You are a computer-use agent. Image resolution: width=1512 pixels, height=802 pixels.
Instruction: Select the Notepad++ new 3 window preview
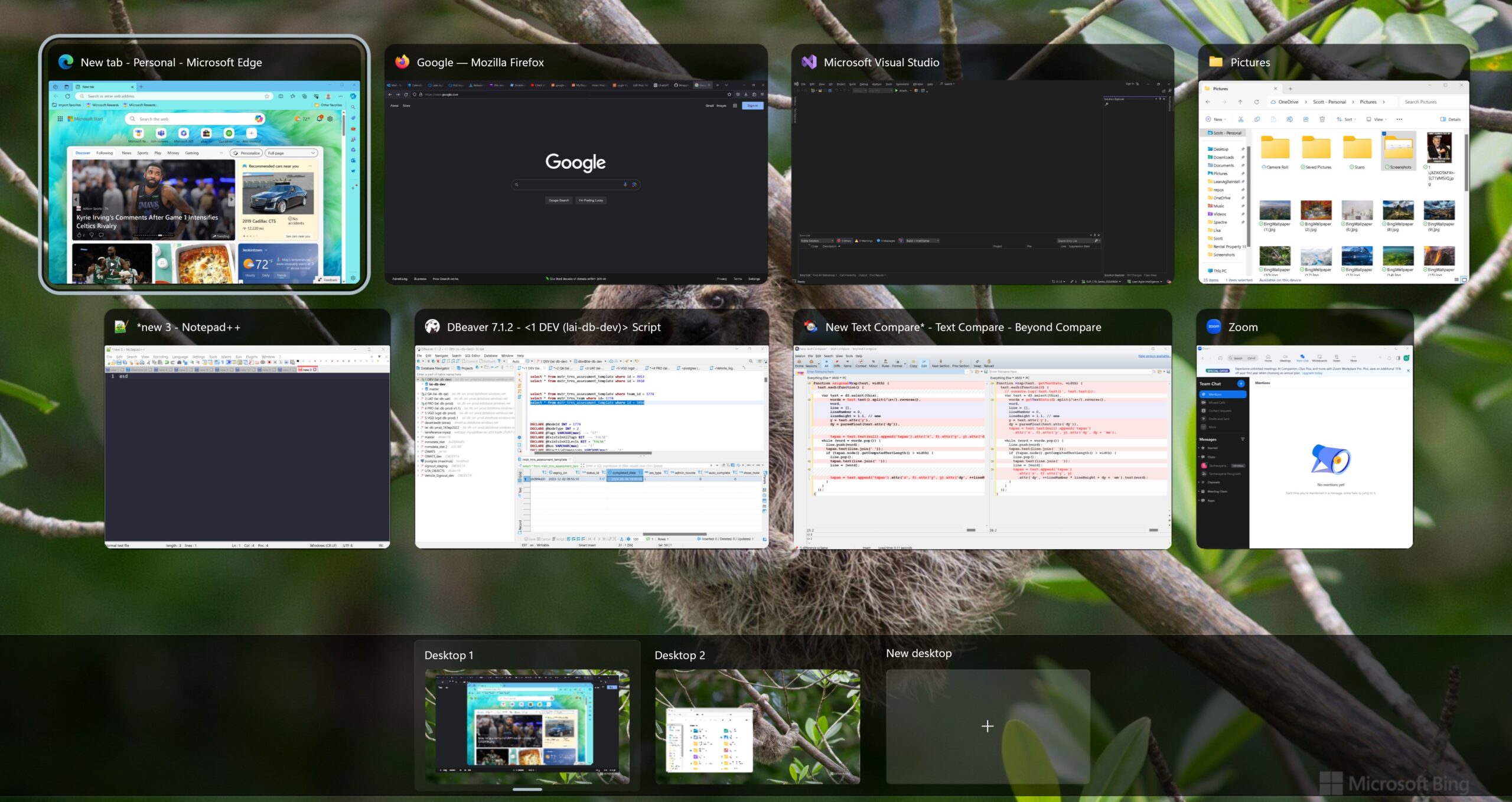247,447
